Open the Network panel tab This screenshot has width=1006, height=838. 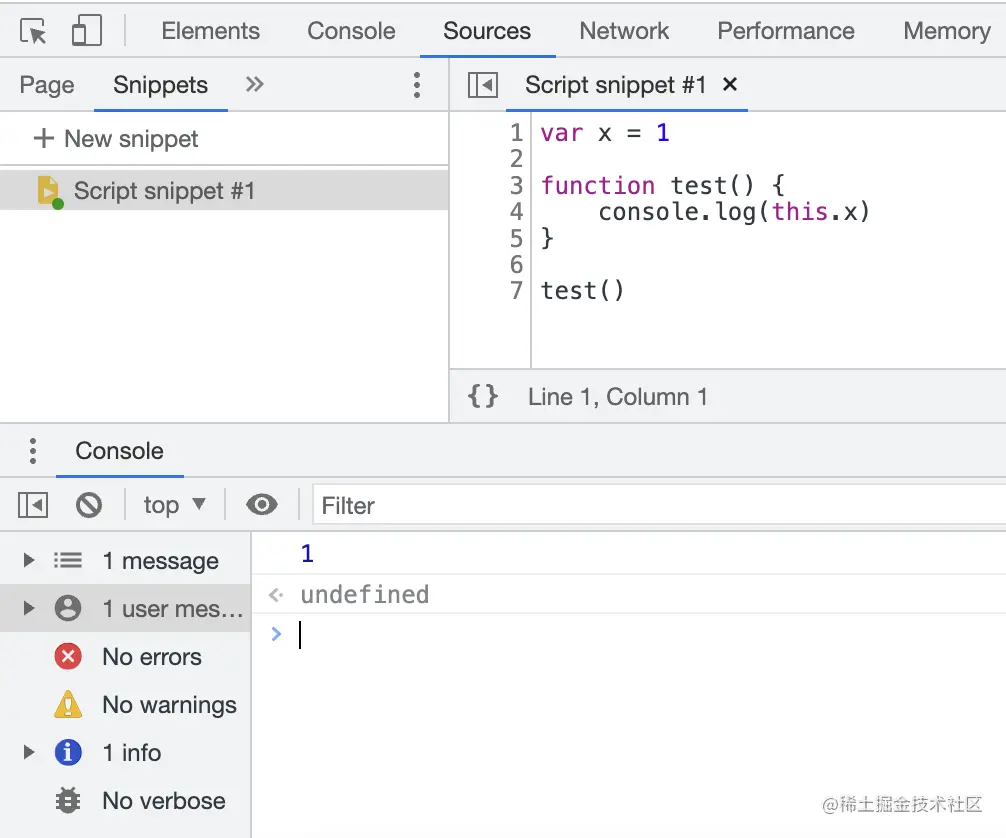624,31
